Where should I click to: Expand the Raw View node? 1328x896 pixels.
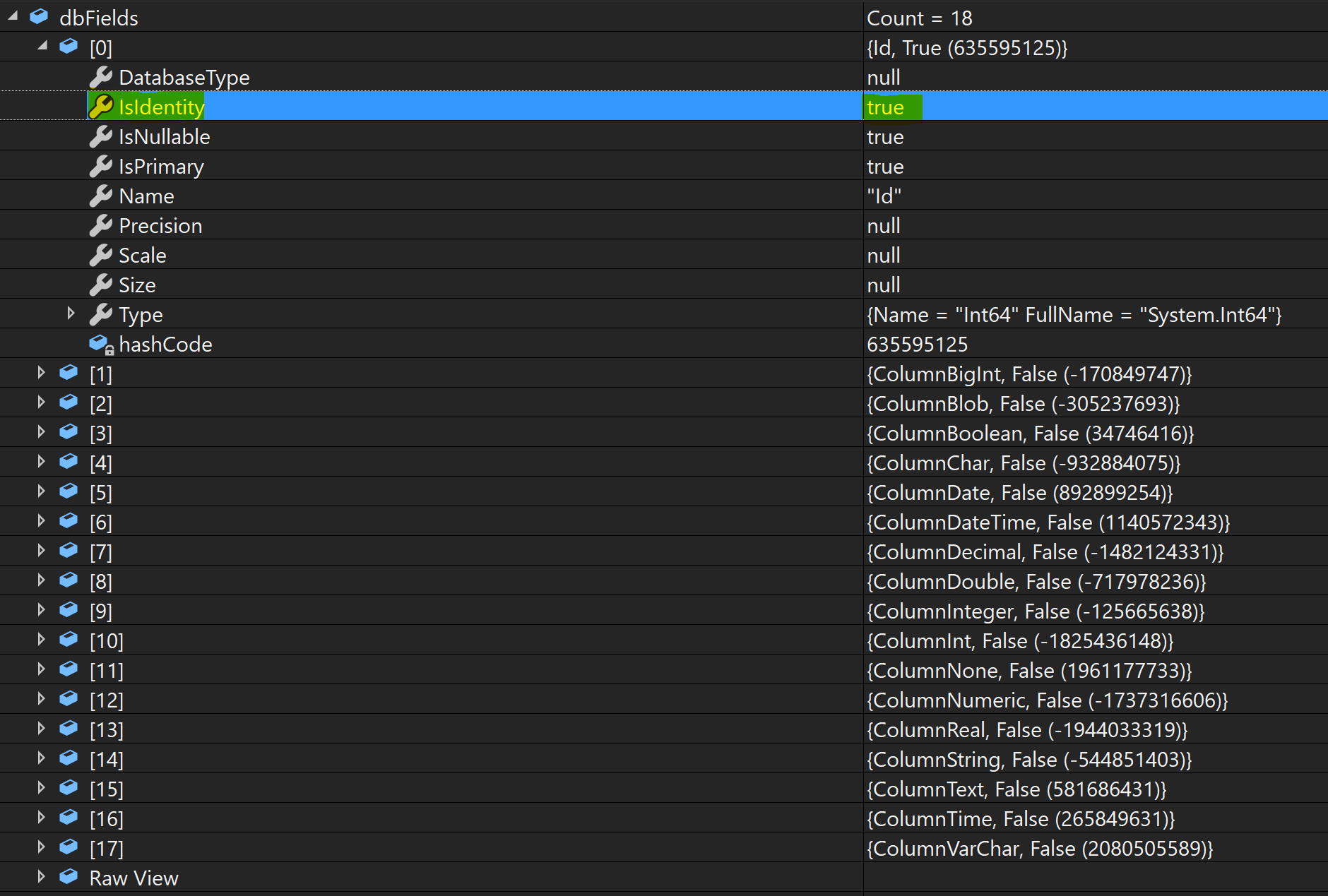pyautogui.click(x=40, y=877)
